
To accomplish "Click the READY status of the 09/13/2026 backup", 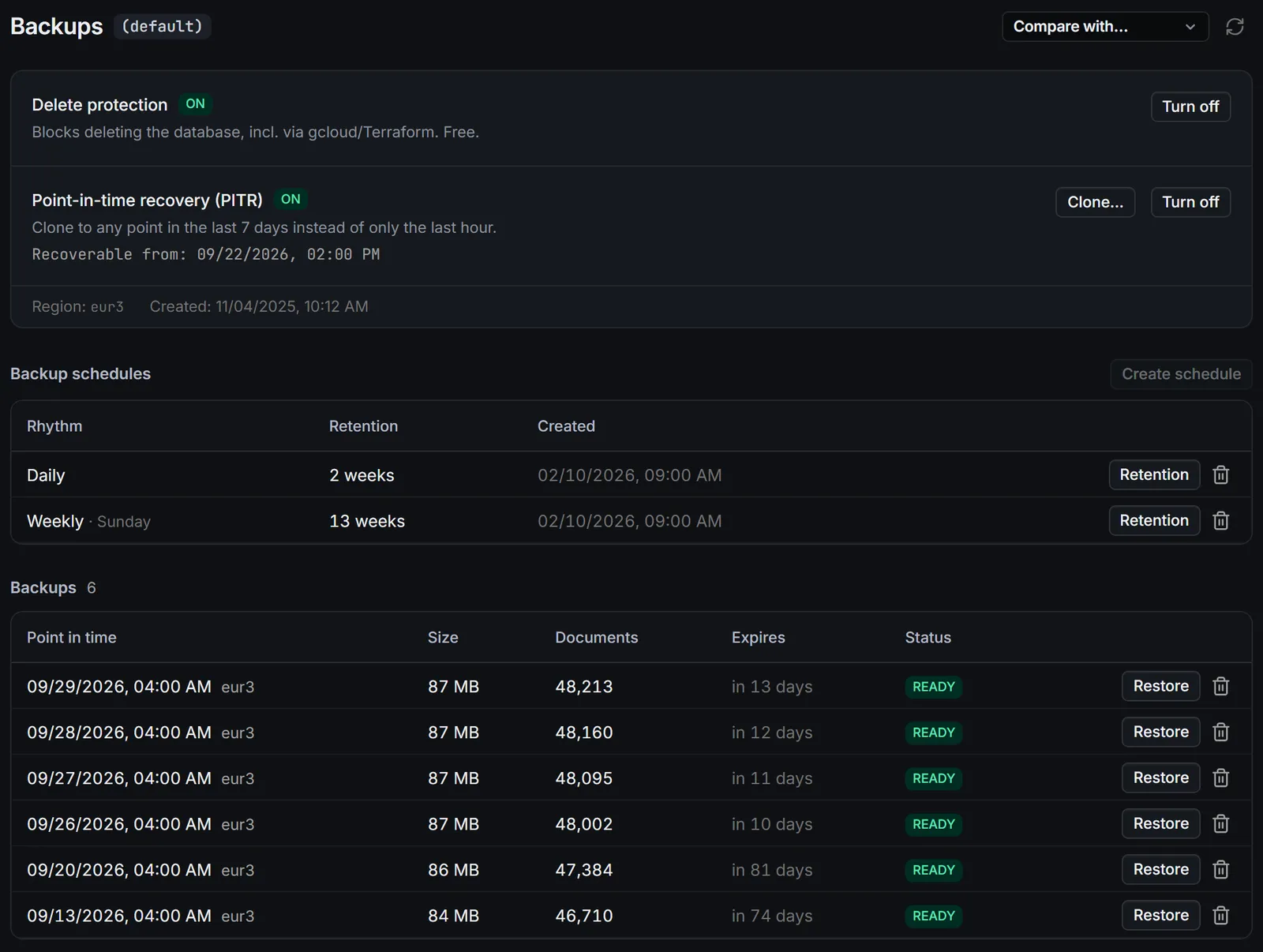I will (x=934, y=916).
